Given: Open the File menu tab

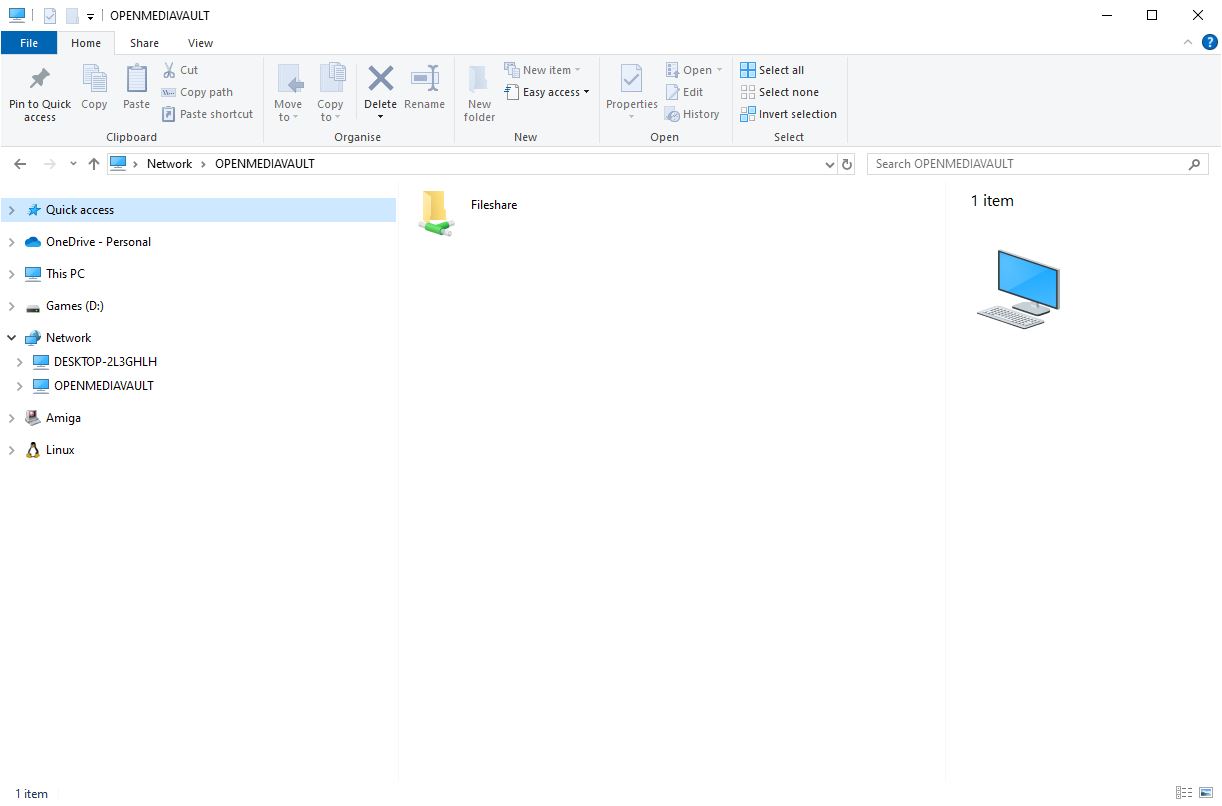Looking at the screenshot, I should pyautogui.click(x=29, y=43).
